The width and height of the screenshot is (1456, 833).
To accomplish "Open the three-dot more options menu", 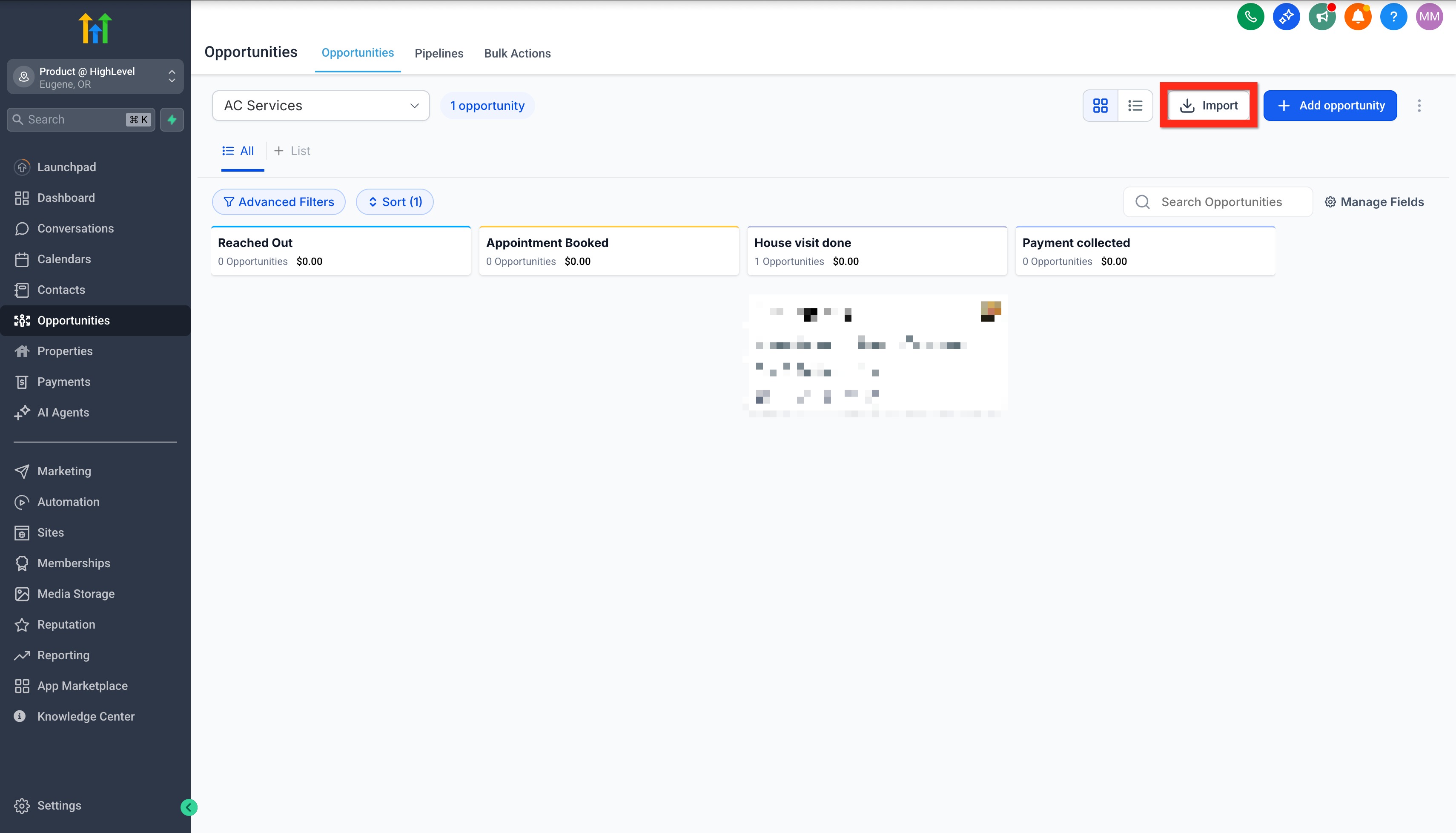I will (1419, 105).
